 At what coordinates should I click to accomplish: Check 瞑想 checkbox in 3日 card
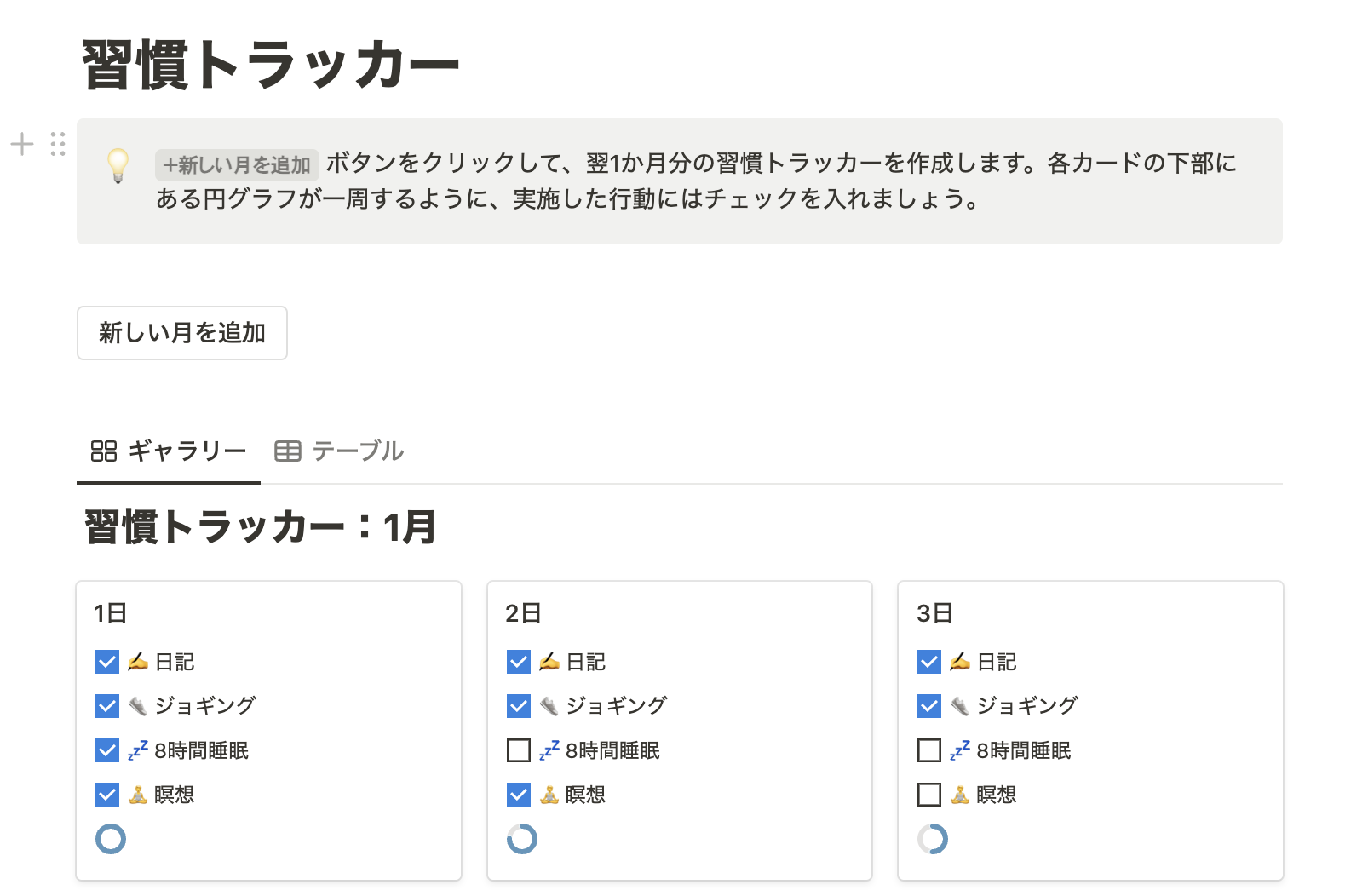[929, 795]
